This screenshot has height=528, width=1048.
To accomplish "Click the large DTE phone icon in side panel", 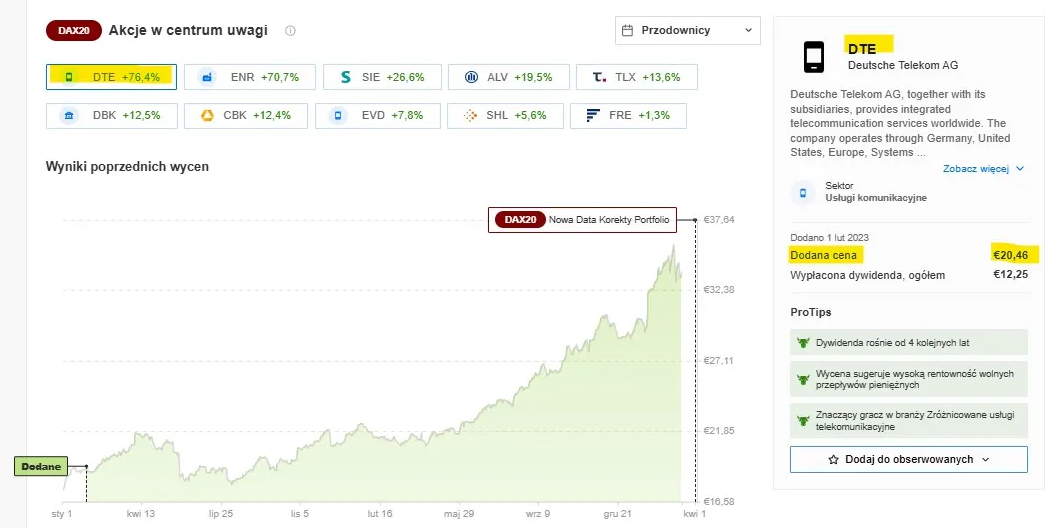I will 813,57.
